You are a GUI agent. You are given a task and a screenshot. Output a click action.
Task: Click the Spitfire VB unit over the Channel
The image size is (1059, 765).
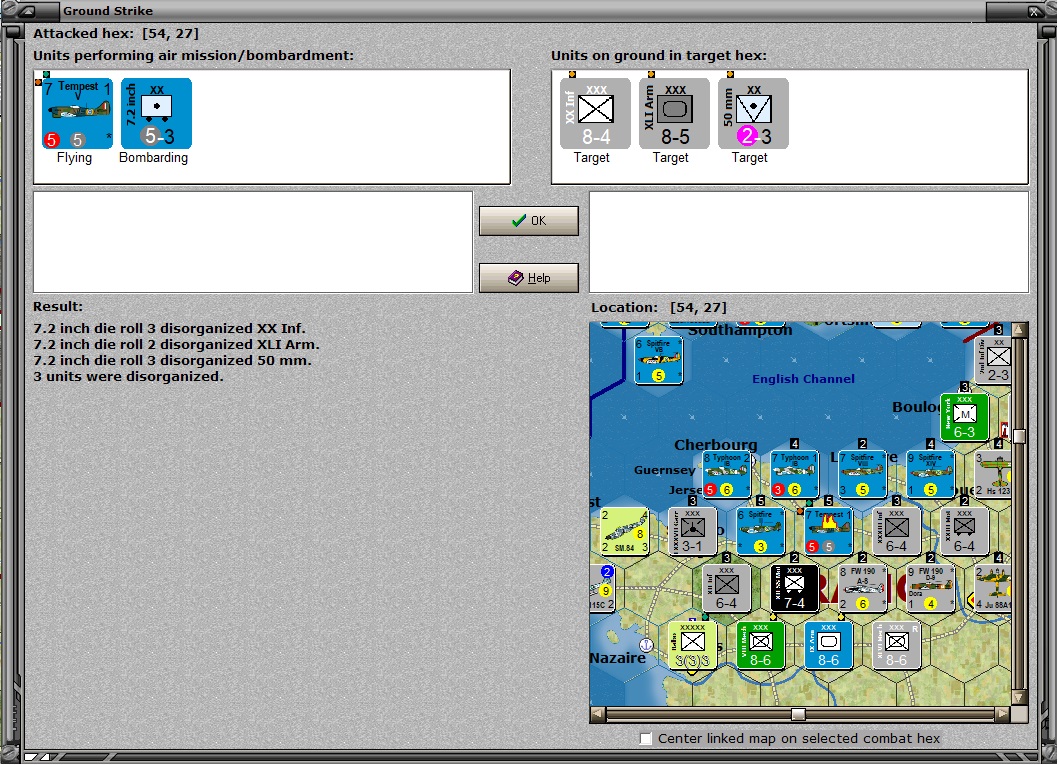pos(658,360)
